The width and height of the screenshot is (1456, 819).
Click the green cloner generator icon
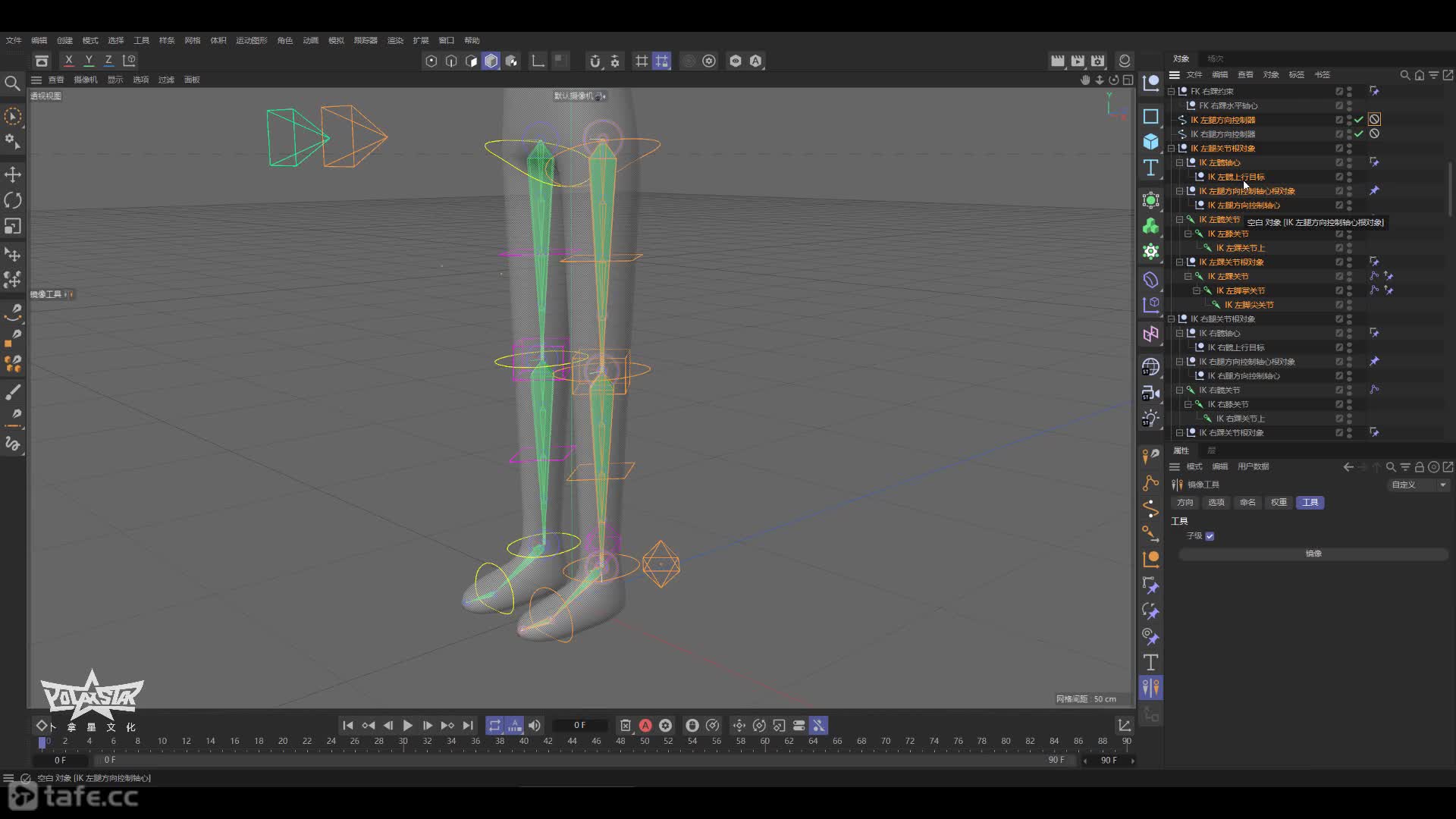[1150, 226]
